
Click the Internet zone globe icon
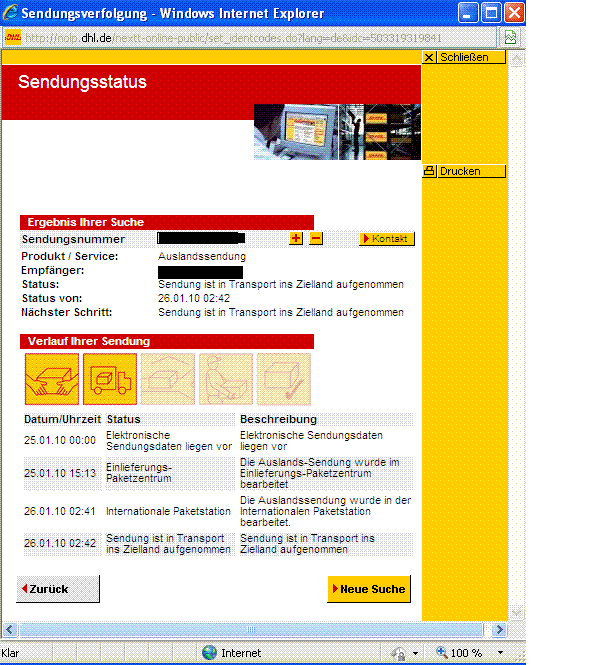(x=209, y=653)
